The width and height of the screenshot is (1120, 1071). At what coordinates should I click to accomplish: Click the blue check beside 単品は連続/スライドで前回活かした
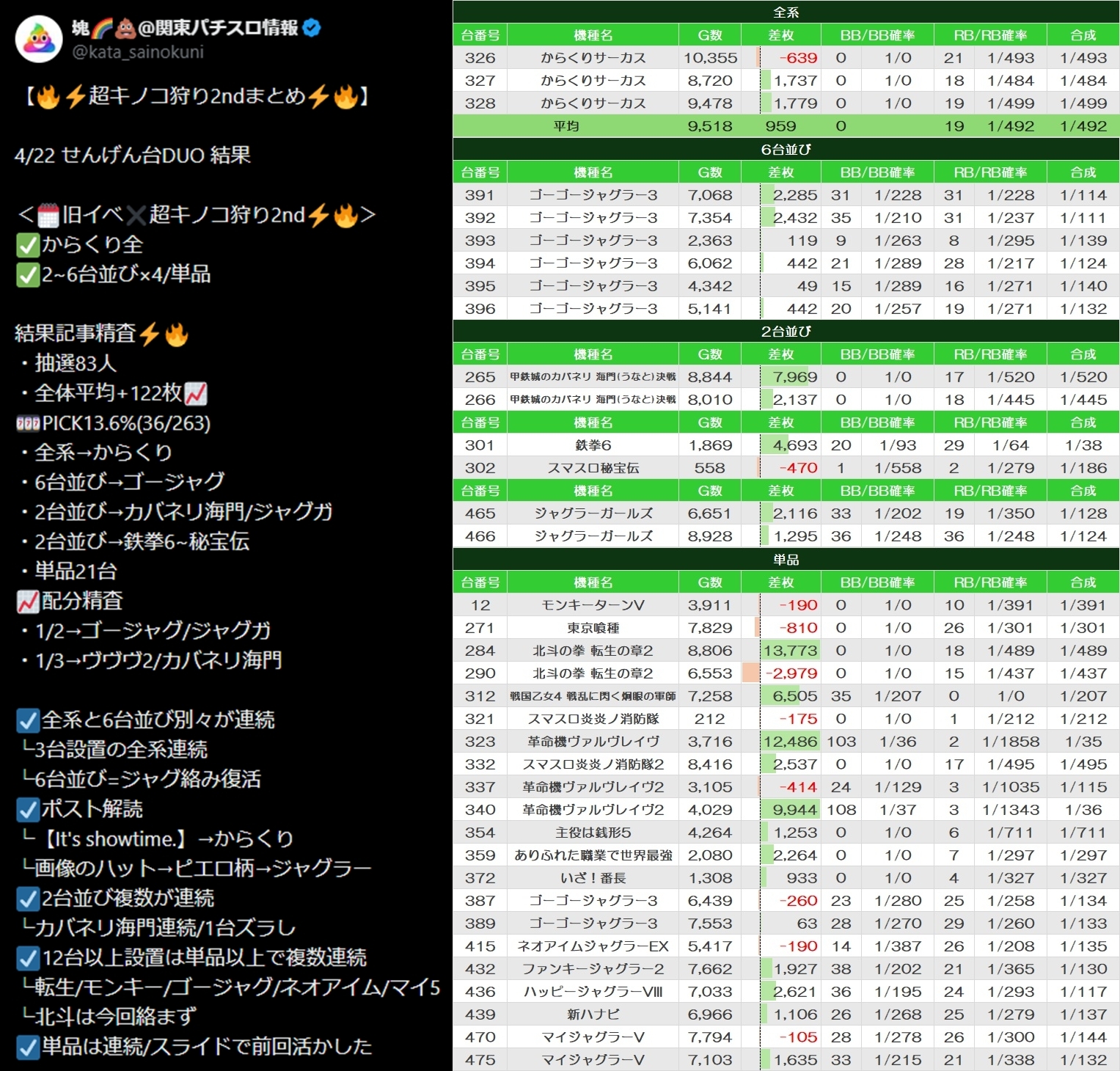(x=28, y=1047)
